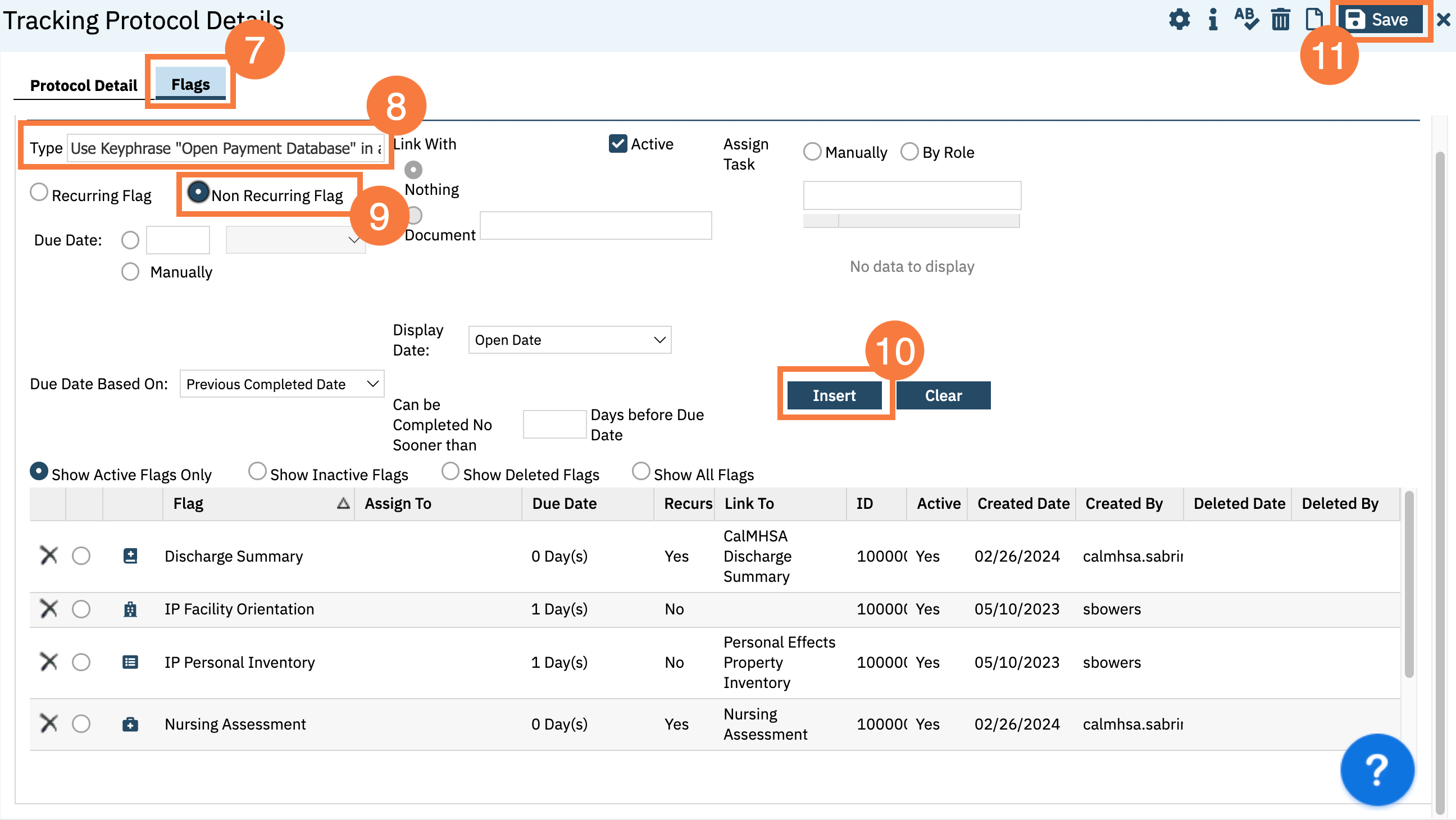Select the Nursing Assessment row radio button
1456x820 pixels.
[x=81, y=723]
